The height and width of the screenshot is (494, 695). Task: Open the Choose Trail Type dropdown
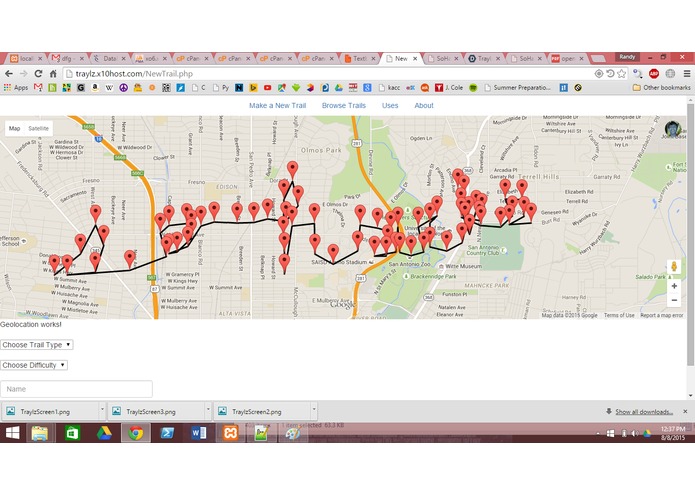pyautogui.click(x=37, y=345)
